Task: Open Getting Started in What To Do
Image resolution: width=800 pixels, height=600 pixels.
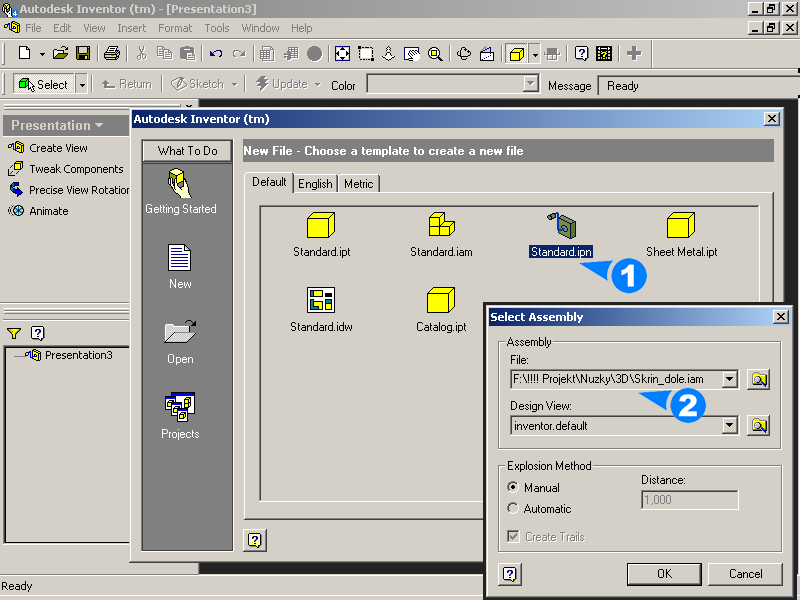Action: click(x=181, y=192)
